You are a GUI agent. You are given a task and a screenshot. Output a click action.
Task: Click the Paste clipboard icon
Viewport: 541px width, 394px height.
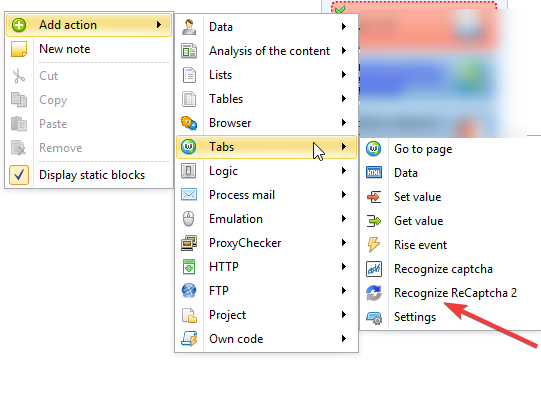point(19,124)
